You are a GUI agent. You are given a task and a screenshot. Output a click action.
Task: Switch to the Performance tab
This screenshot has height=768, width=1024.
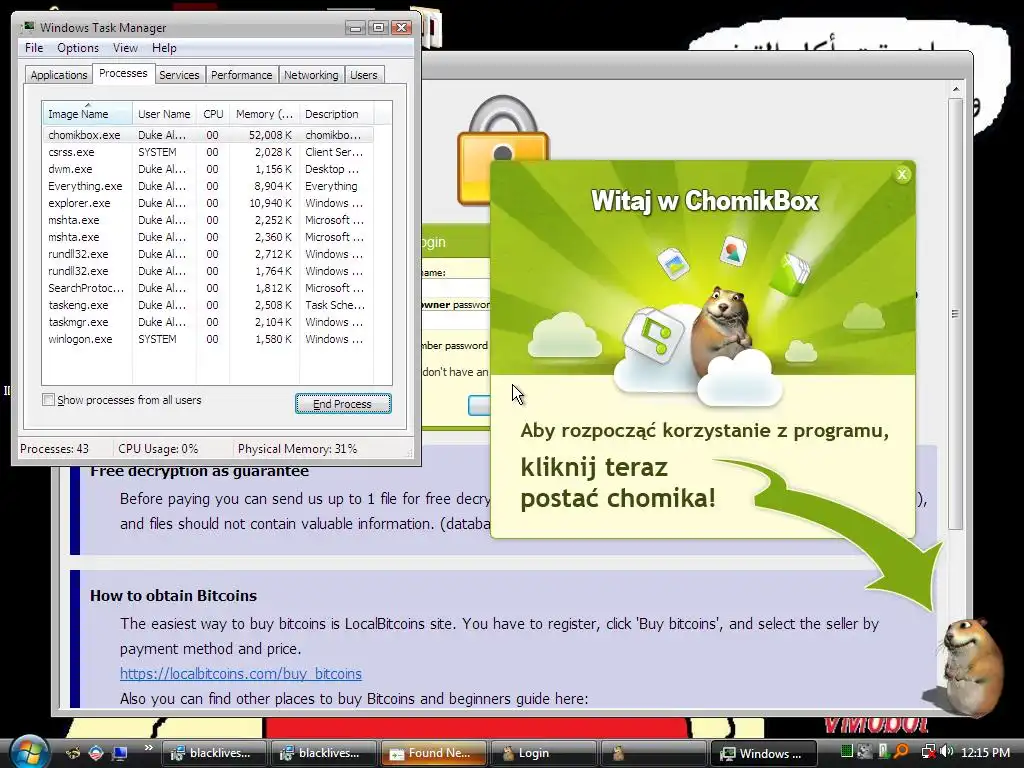point(242,75)
